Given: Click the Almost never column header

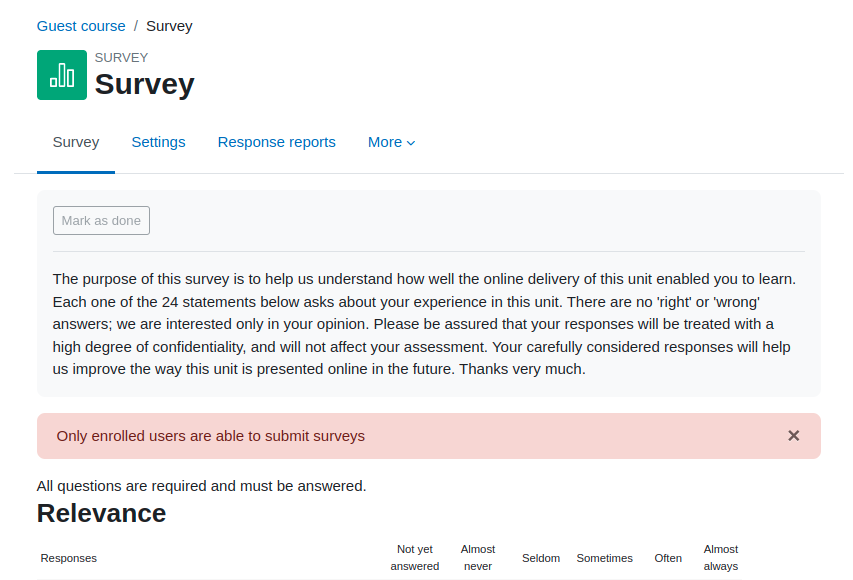Looking at the screenshot, I should (478, 558).
